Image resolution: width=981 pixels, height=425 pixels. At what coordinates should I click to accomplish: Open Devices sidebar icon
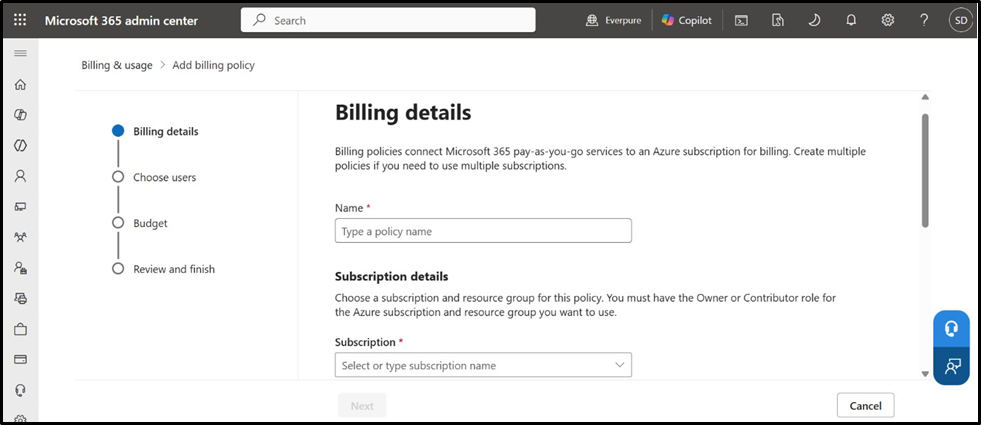pyautogui.click(x=20, y=207)
